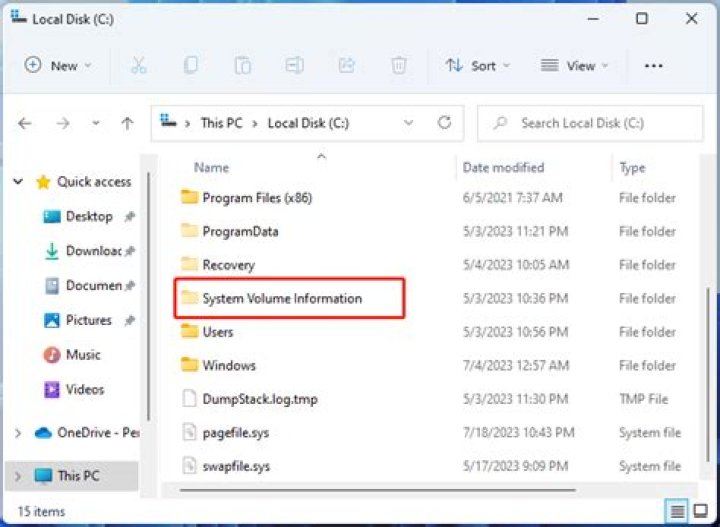Image resolution: width=720 pixels, height=527 pixels.
Task: Open the See more ellipsis menu
Action: 653,66
